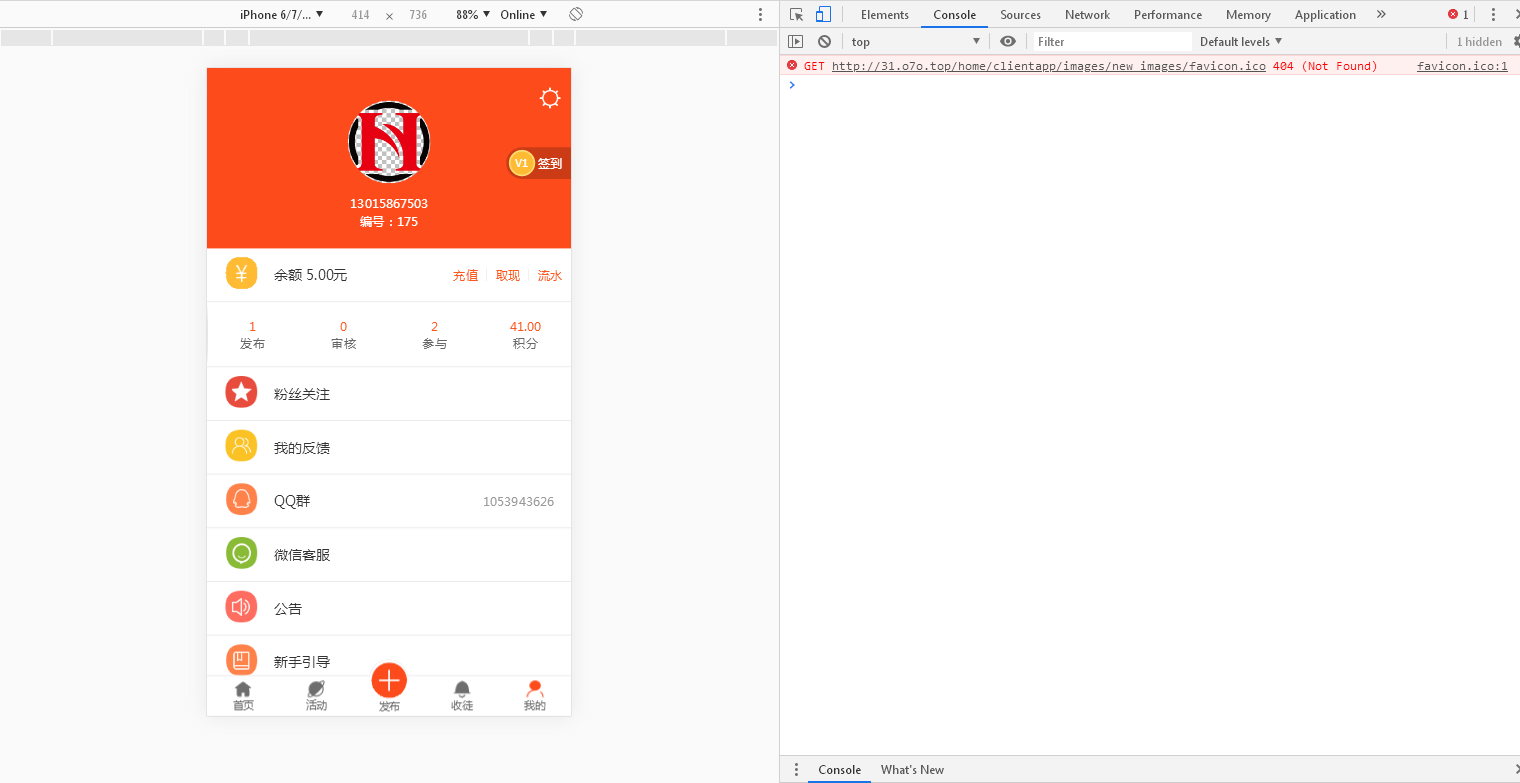Click the console Filter input field
This screenshot has height=783, width=1520.
[x=1112, y=41]
